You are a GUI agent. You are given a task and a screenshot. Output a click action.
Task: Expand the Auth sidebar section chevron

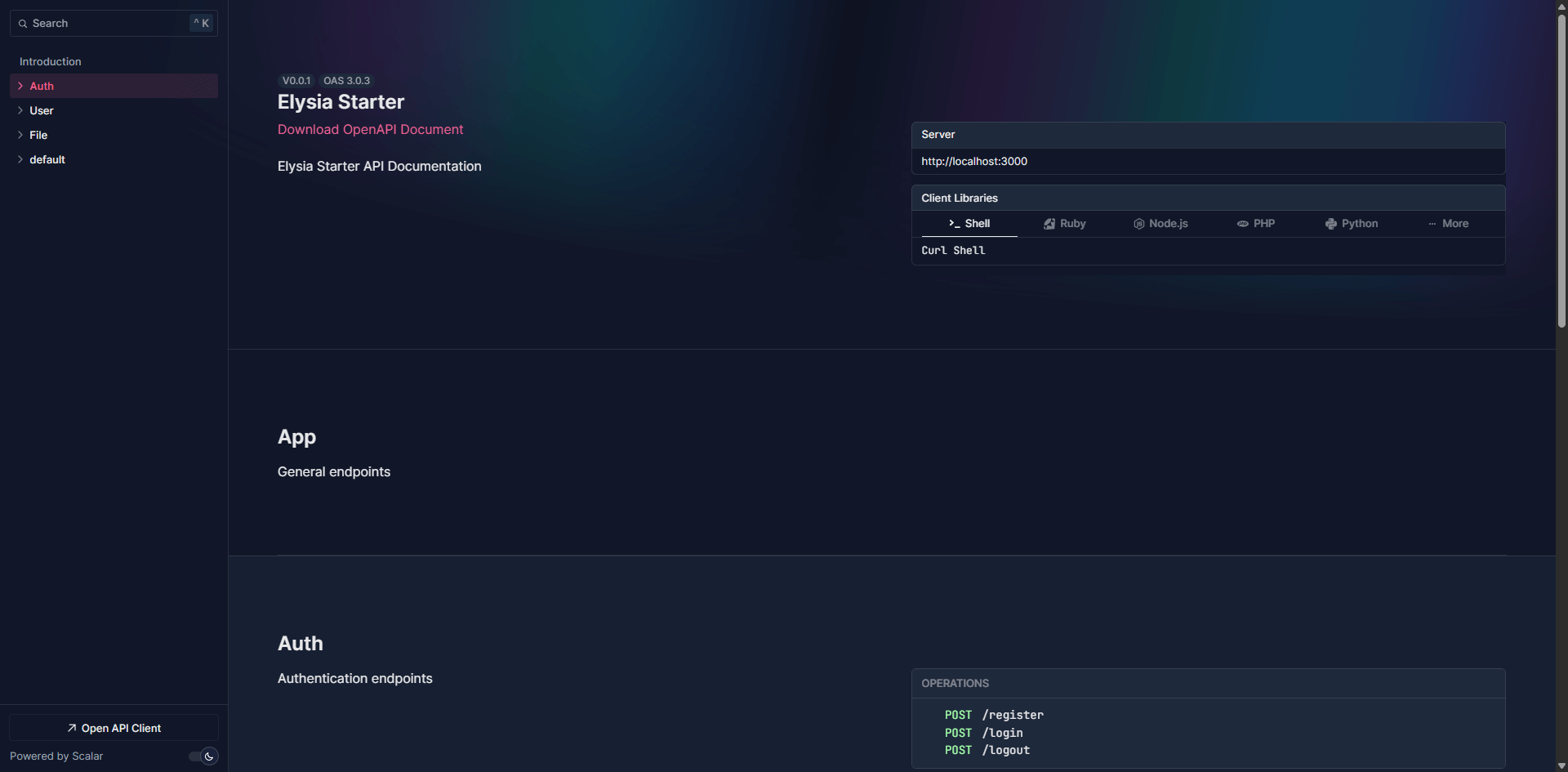coord(20,86)
